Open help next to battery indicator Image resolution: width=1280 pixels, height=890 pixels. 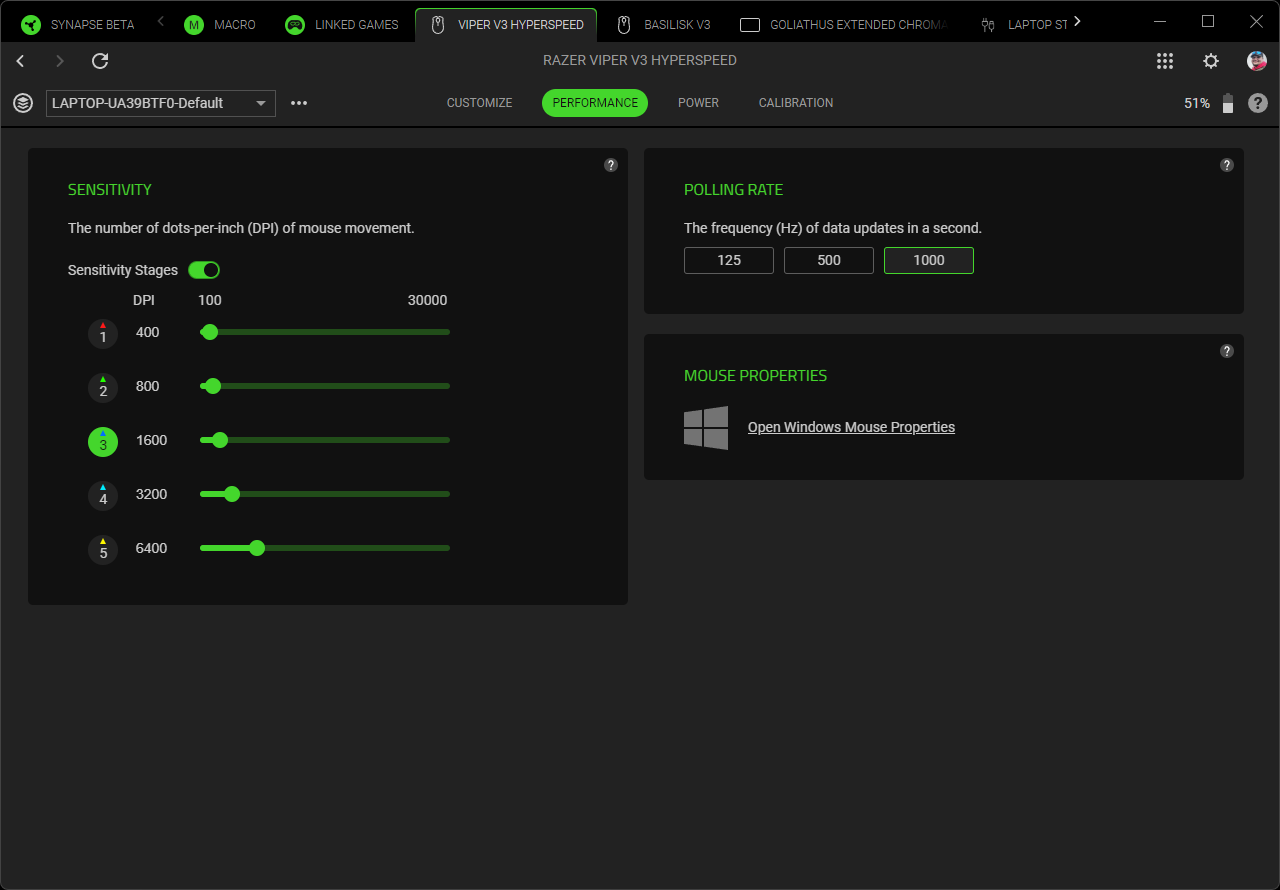(x=1258, y=103)
